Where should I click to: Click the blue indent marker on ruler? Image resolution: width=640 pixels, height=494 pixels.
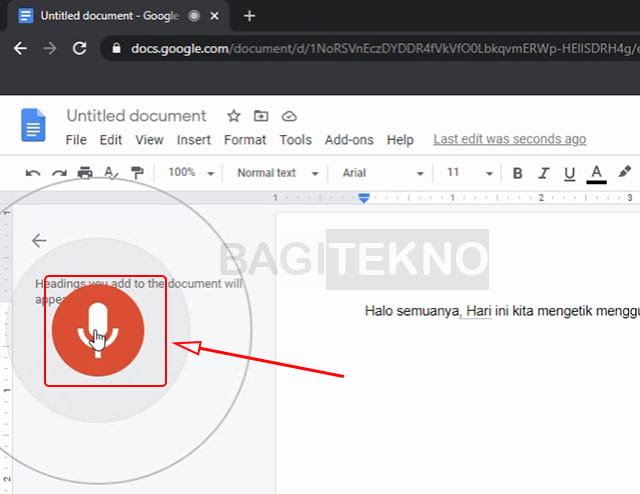[x=364, y=198]
